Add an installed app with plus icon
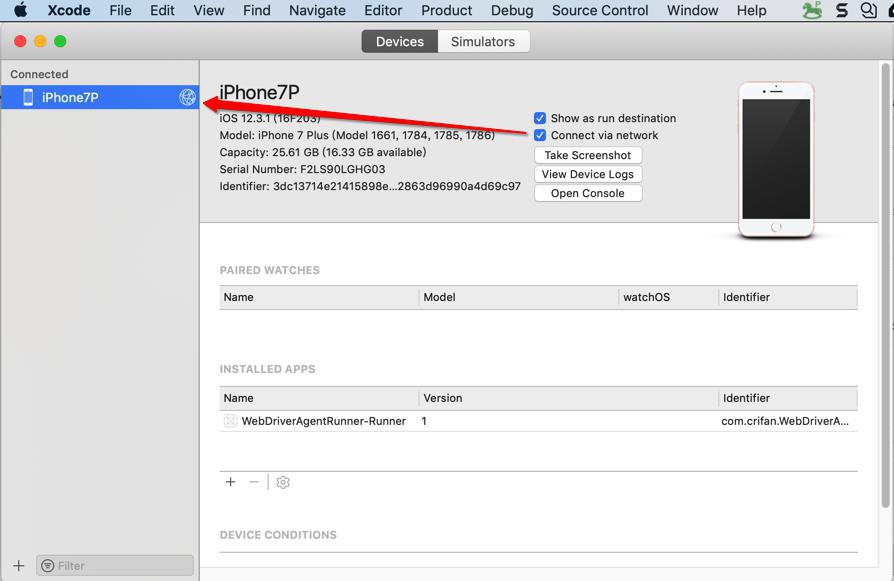Image resolution: width=894 pixels, height=581 pixels. (x=230, y=482)
